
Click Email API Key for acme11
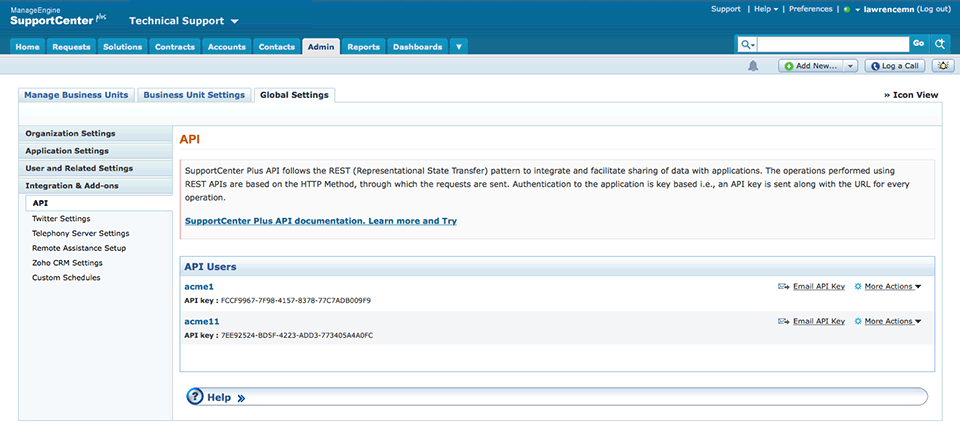pos(819,321)
